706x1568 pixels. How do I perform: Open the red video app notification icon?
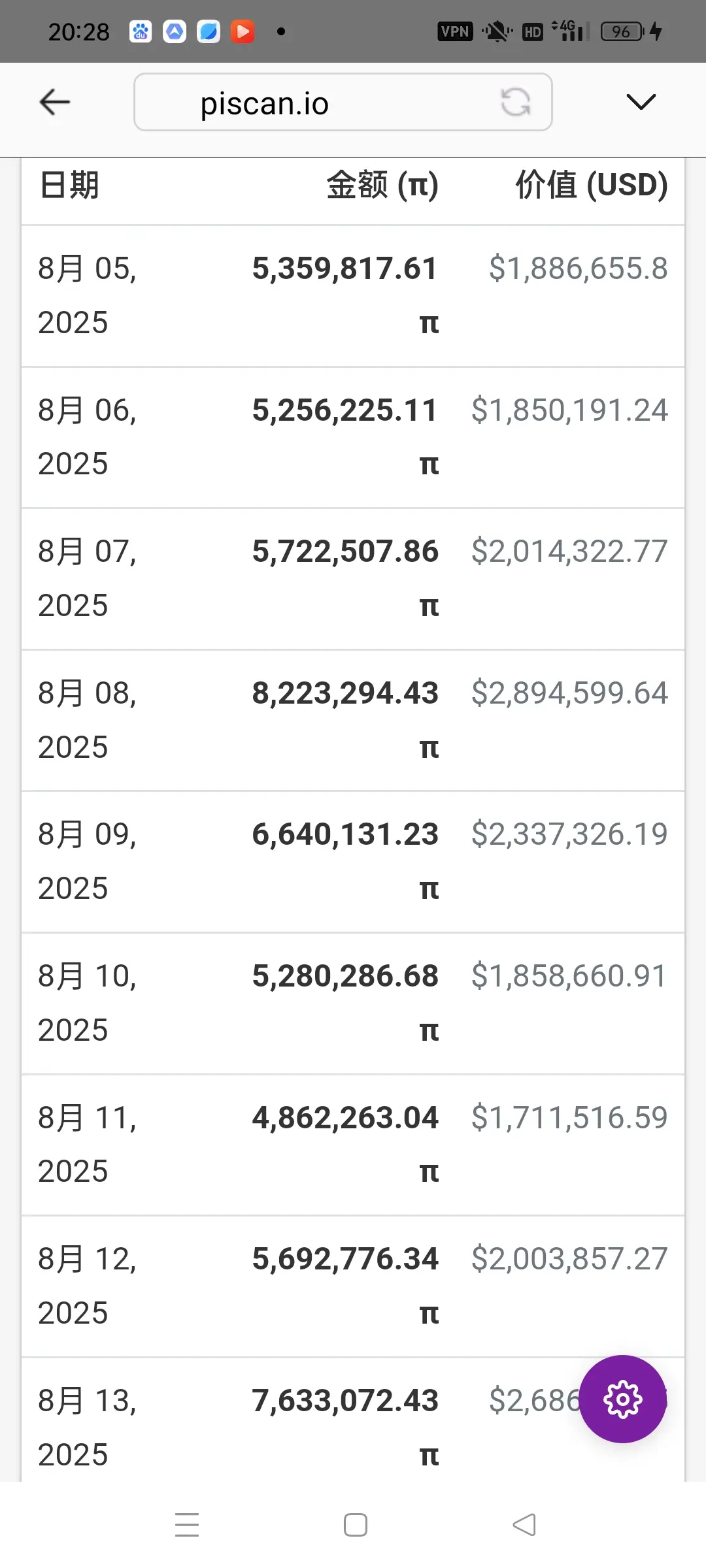point(243,31)
